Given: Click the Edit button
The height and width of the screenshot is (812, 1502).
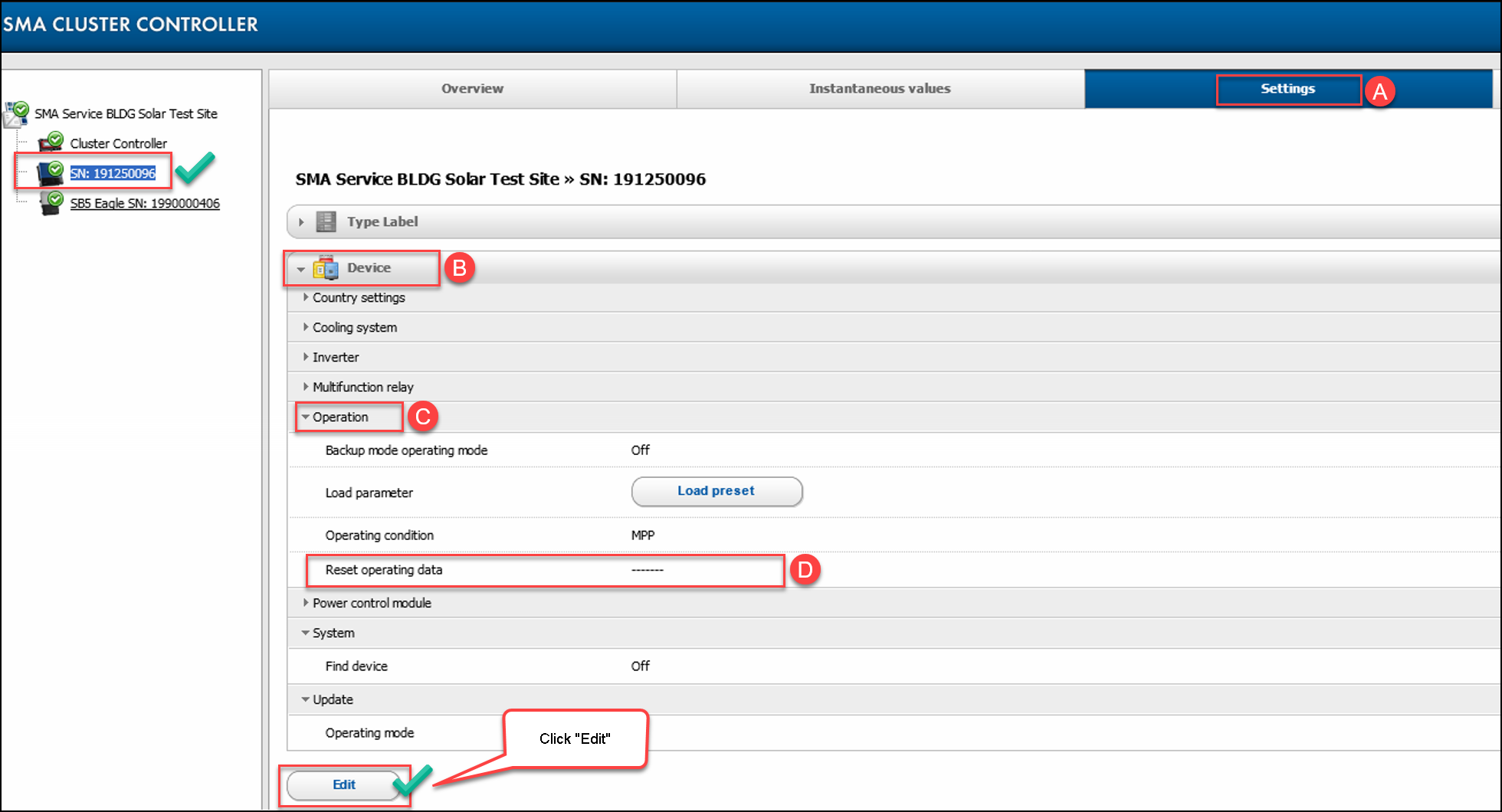Looking at the screenshot, I should (x=343, y=784).
